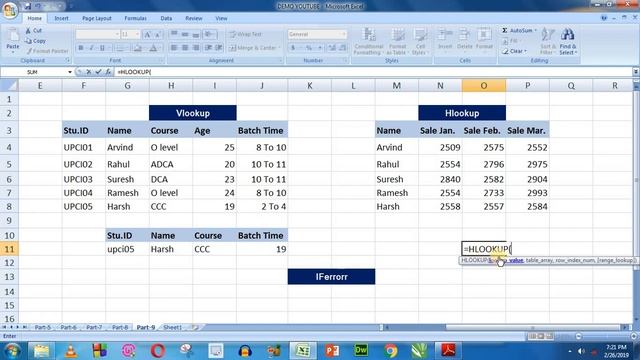Click lookup_value in HLOOKUP tooltip

click(x=506, y=260)
